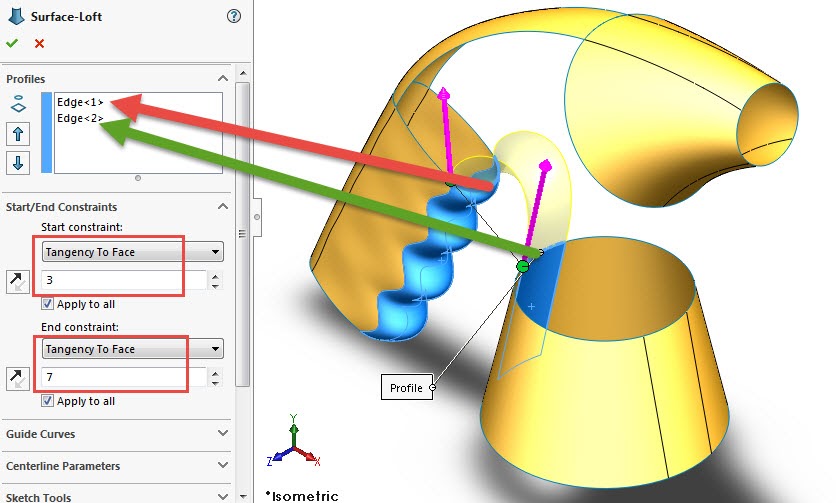836x503 pixels.
Task: Accept the Surface-Loft with the green checkmark
Action: [x=12, y=43]
